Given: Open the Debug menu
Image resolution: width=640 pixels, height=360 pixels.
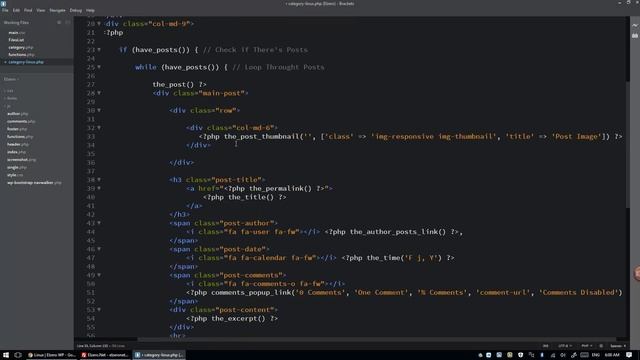Looking at the screenshot, I should coord(76,10).
